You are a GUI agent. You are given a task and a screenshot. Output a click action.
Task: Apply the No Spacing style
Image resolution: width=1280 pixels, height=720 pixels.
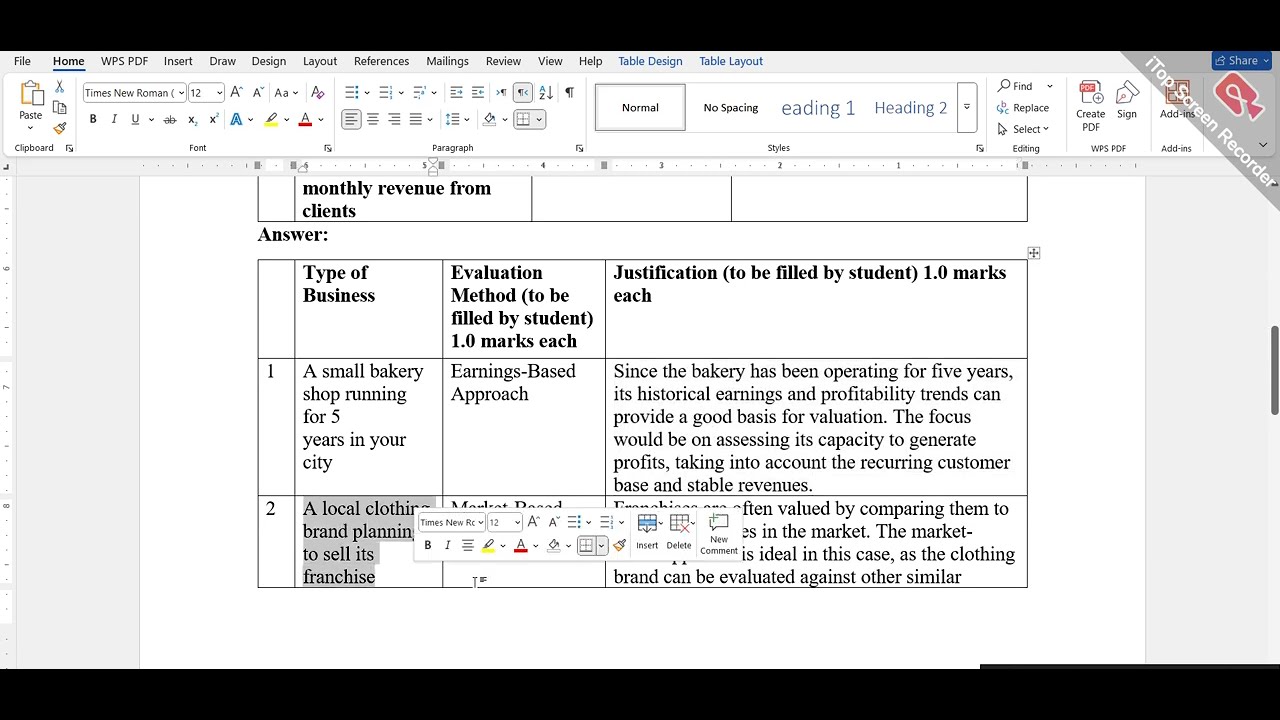tap(731, 107)
